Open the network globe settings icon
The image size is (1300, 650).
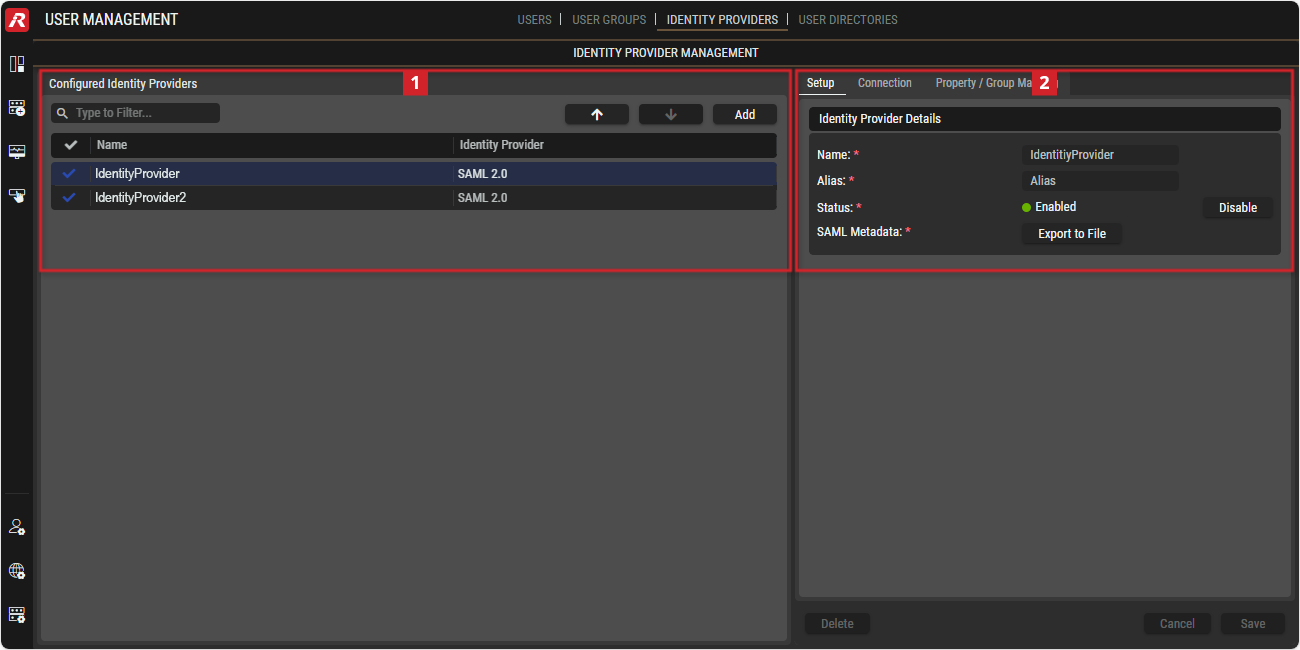(x=17, y=571)
